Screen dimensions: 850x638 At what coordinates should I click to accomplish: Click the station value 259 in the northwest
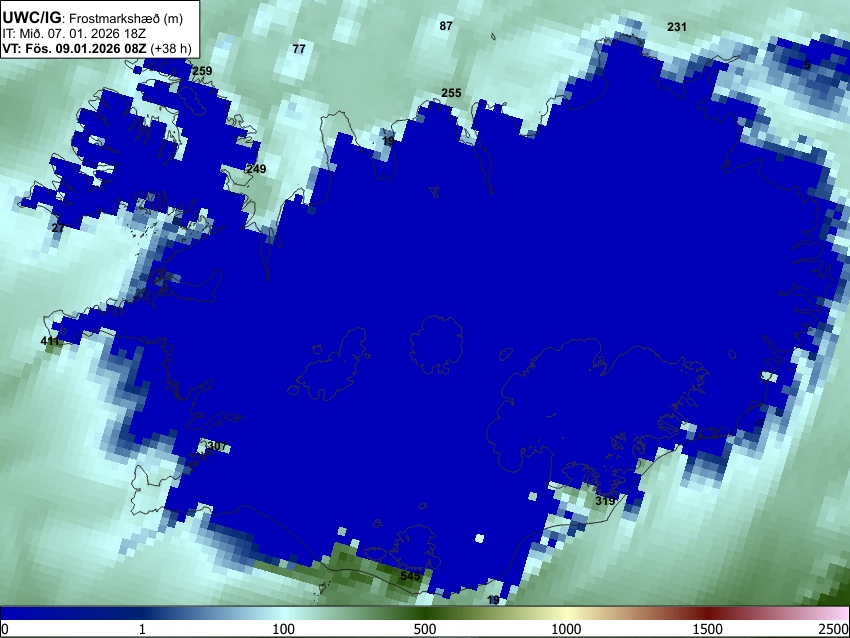[202, 71]
